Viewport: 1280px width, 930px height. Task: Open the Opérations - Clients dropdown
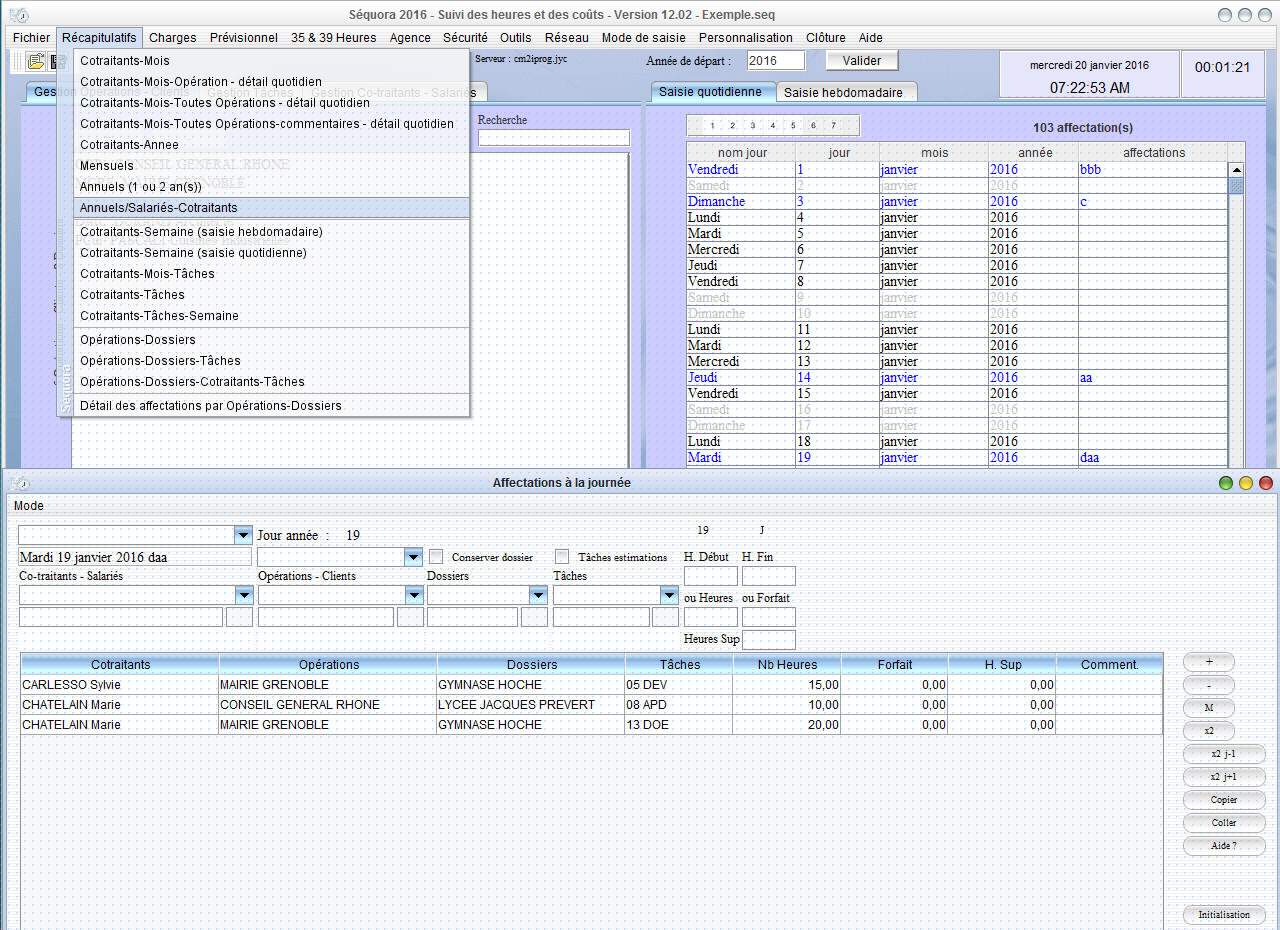(412, 594)
